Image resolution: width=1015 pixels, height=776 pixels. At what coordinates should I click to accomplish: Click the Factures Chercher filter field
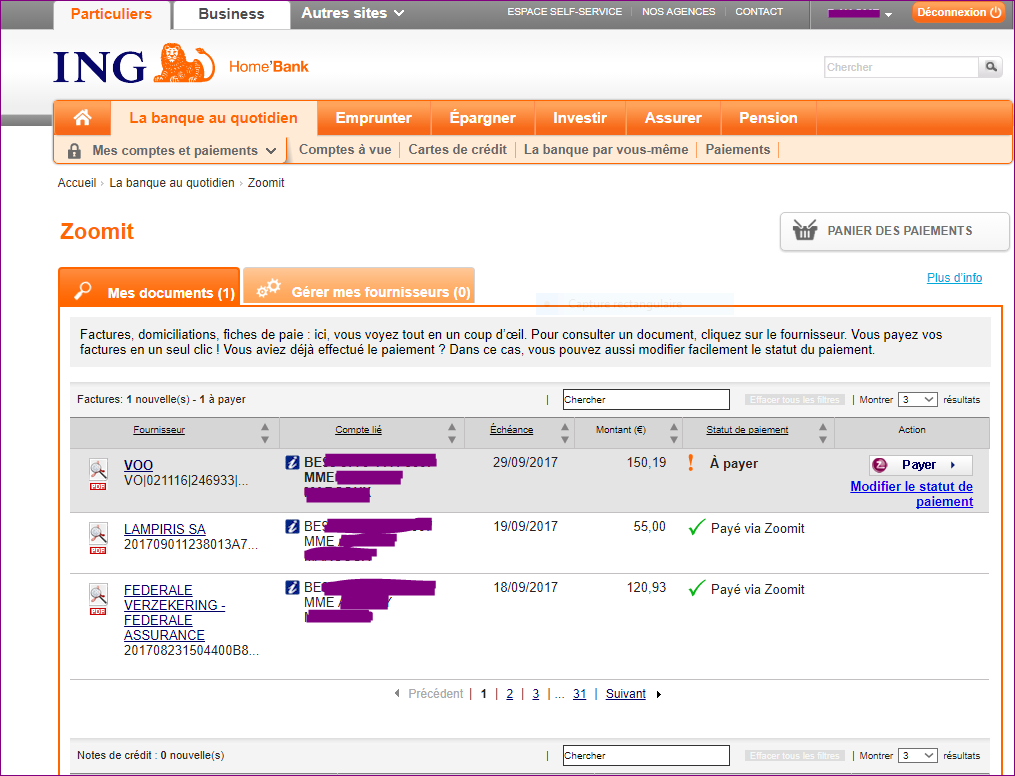tap(646, 399)
